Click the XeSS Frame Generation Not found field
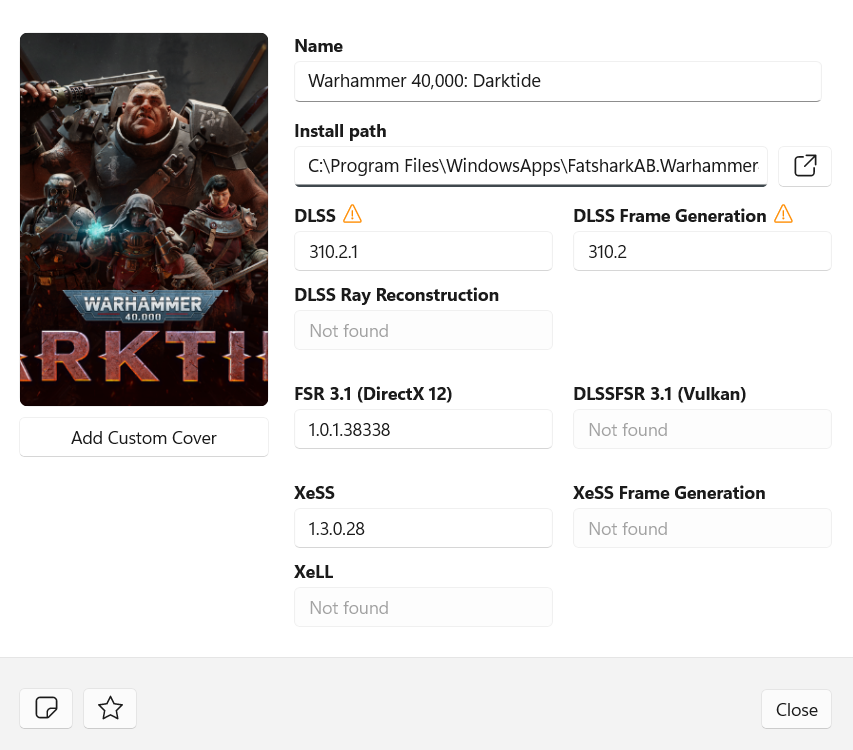853x750 pixels. 702,528
